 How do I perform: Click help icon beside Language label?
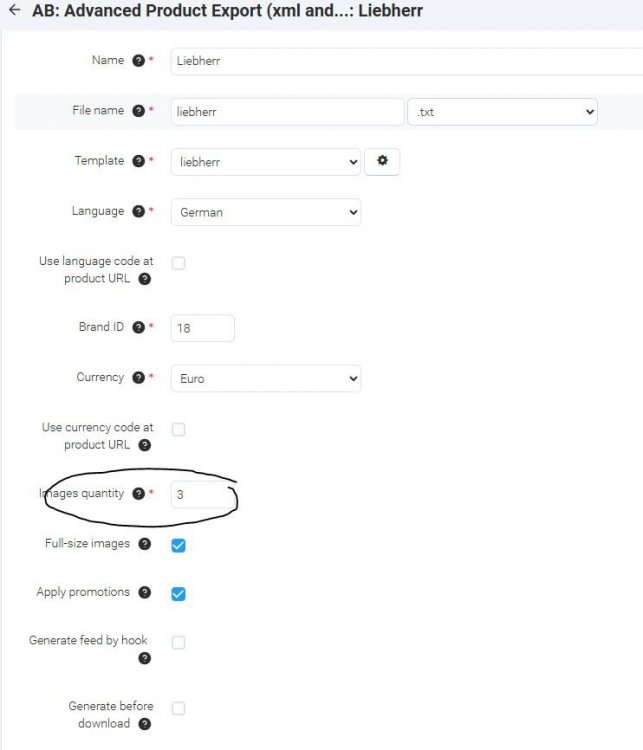pos(138,212)
